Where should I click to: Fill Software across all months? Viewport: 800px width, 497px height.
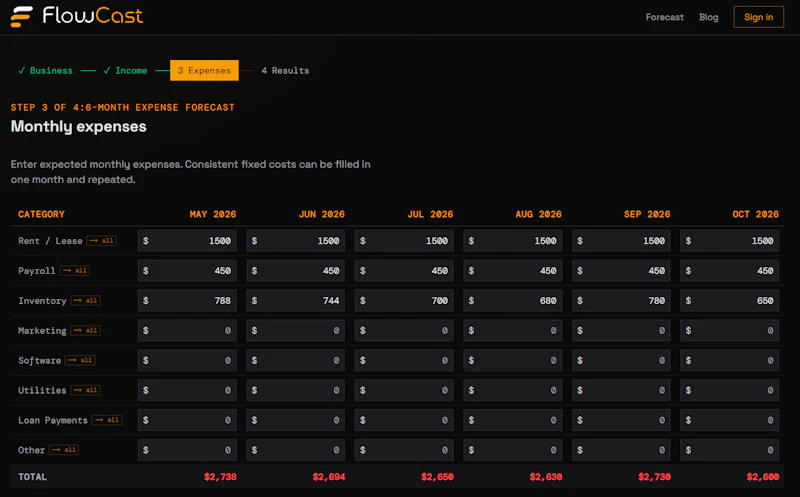click(x=81, y=360)
